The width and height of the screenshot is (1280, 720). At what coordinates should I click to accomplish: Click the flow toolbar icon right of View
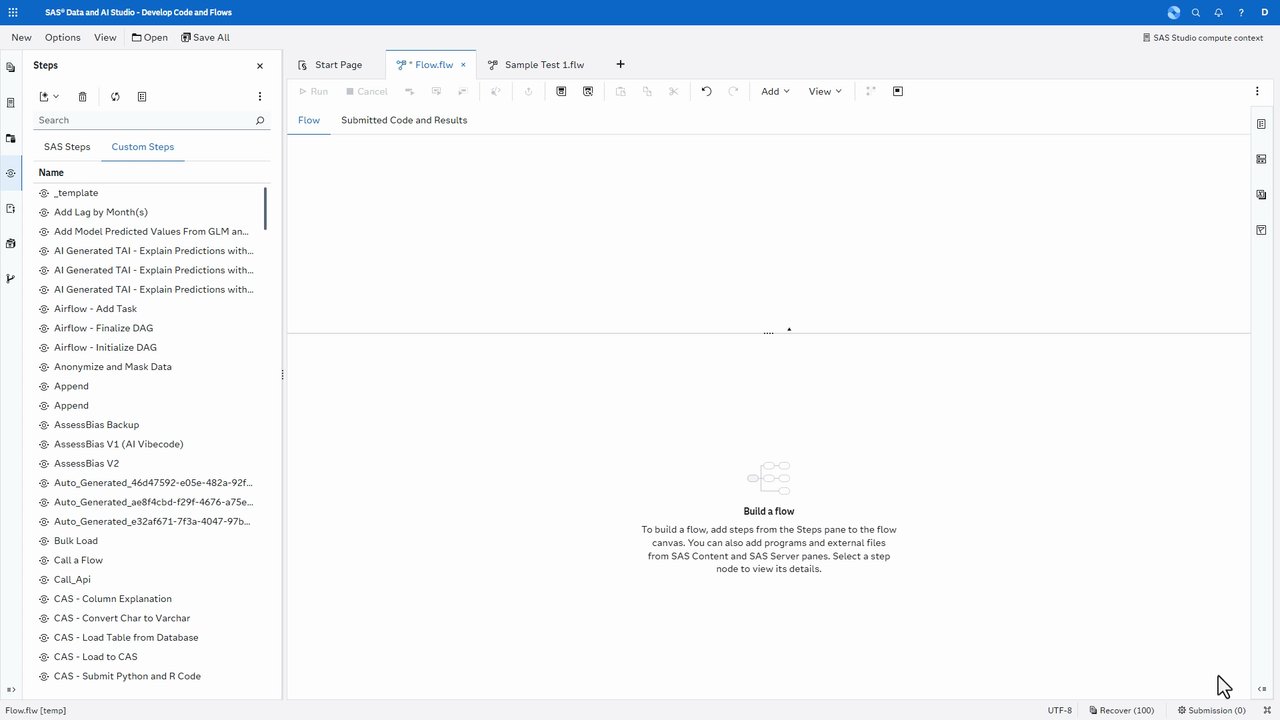871,91
